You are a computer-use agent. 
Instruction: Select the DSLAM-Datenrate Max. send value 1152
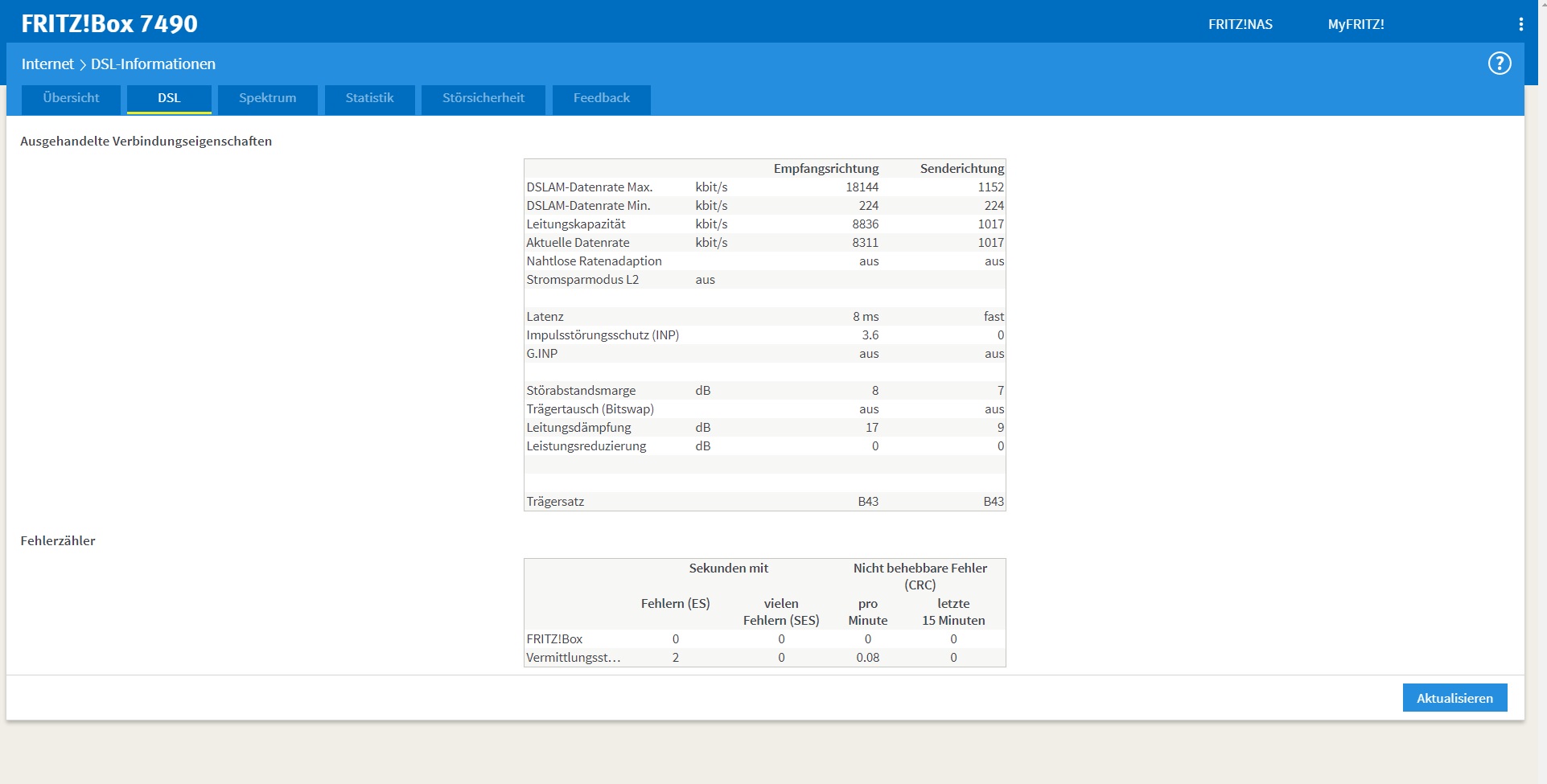pyautogui.click(x=990, y=187)
